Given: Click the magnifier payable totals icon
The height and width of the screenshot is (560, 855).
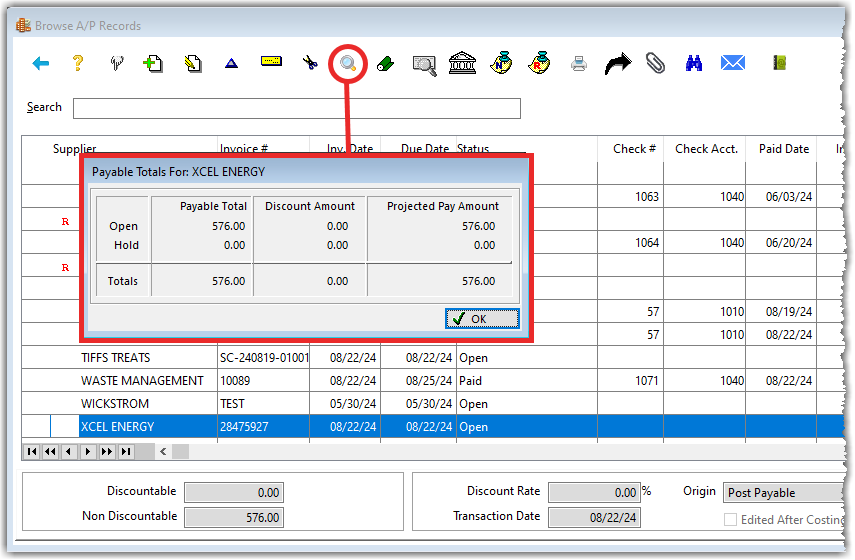Looking at the screenshot, I should (348, 64).
